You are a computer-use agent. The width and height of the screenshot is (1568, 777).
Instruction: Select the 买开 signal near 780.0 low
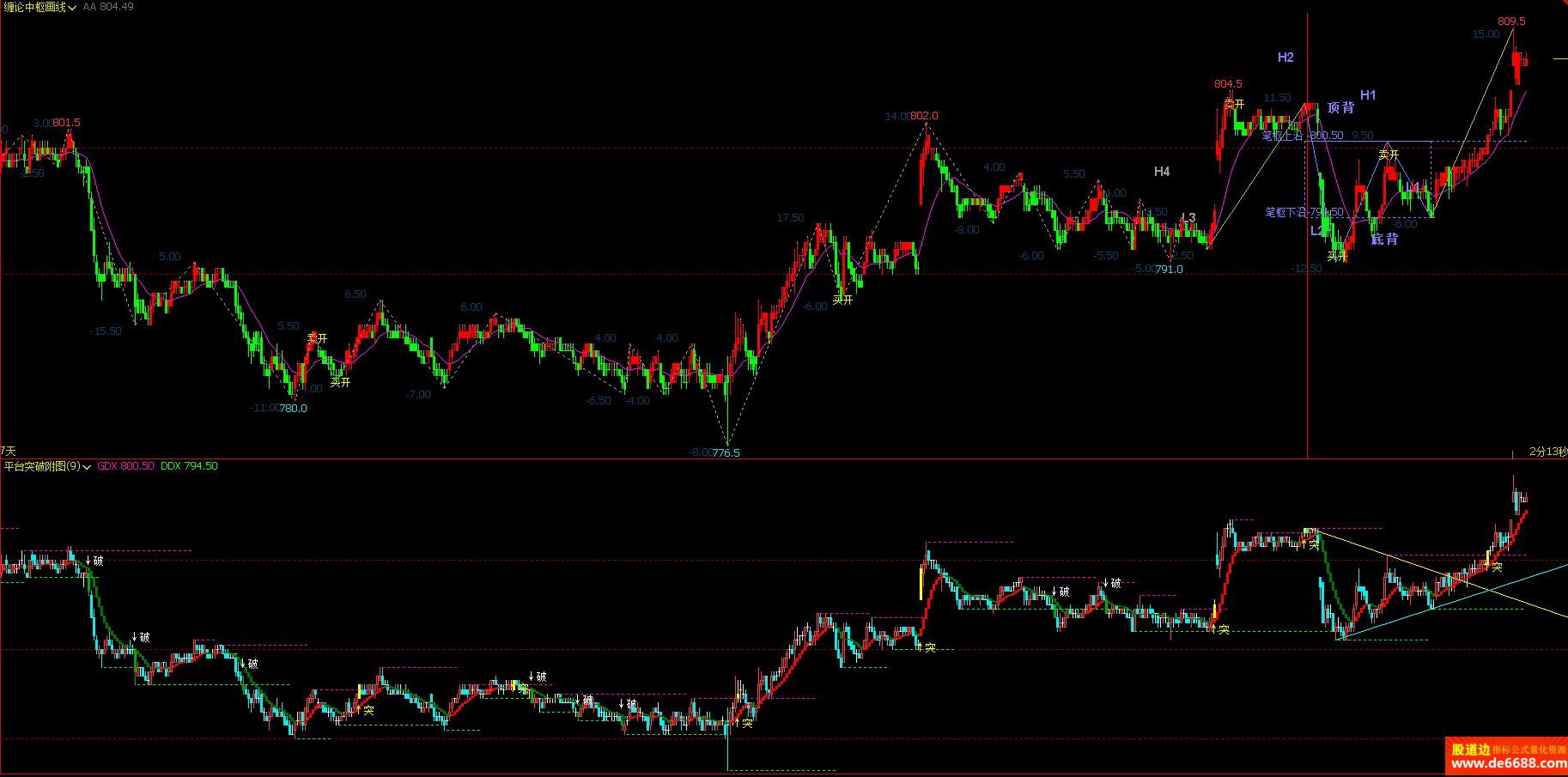[340, 382]
